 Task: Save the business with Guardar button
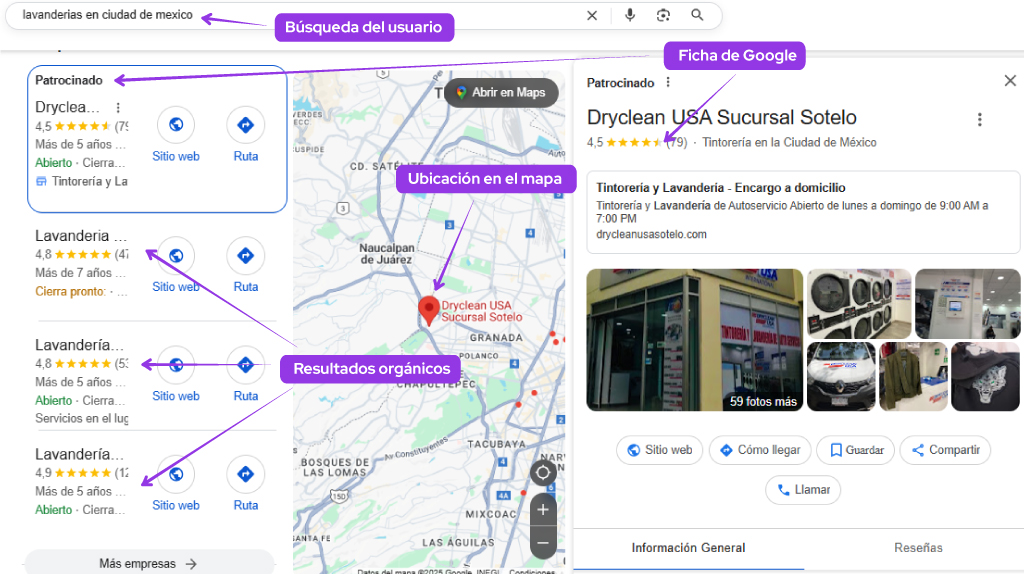(855, 450)
